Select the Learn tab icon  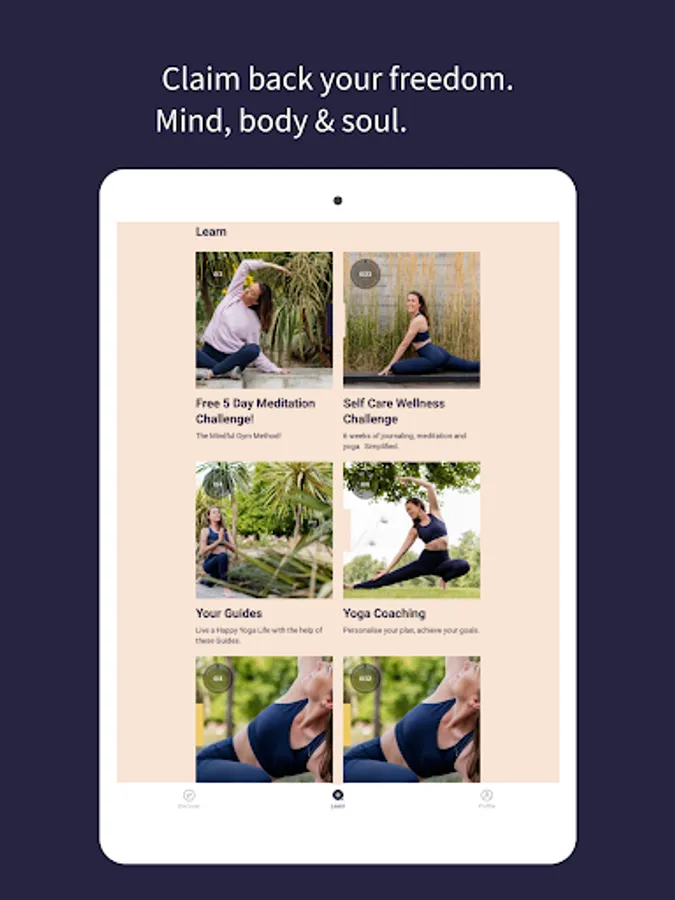click(x=338, y=795)
